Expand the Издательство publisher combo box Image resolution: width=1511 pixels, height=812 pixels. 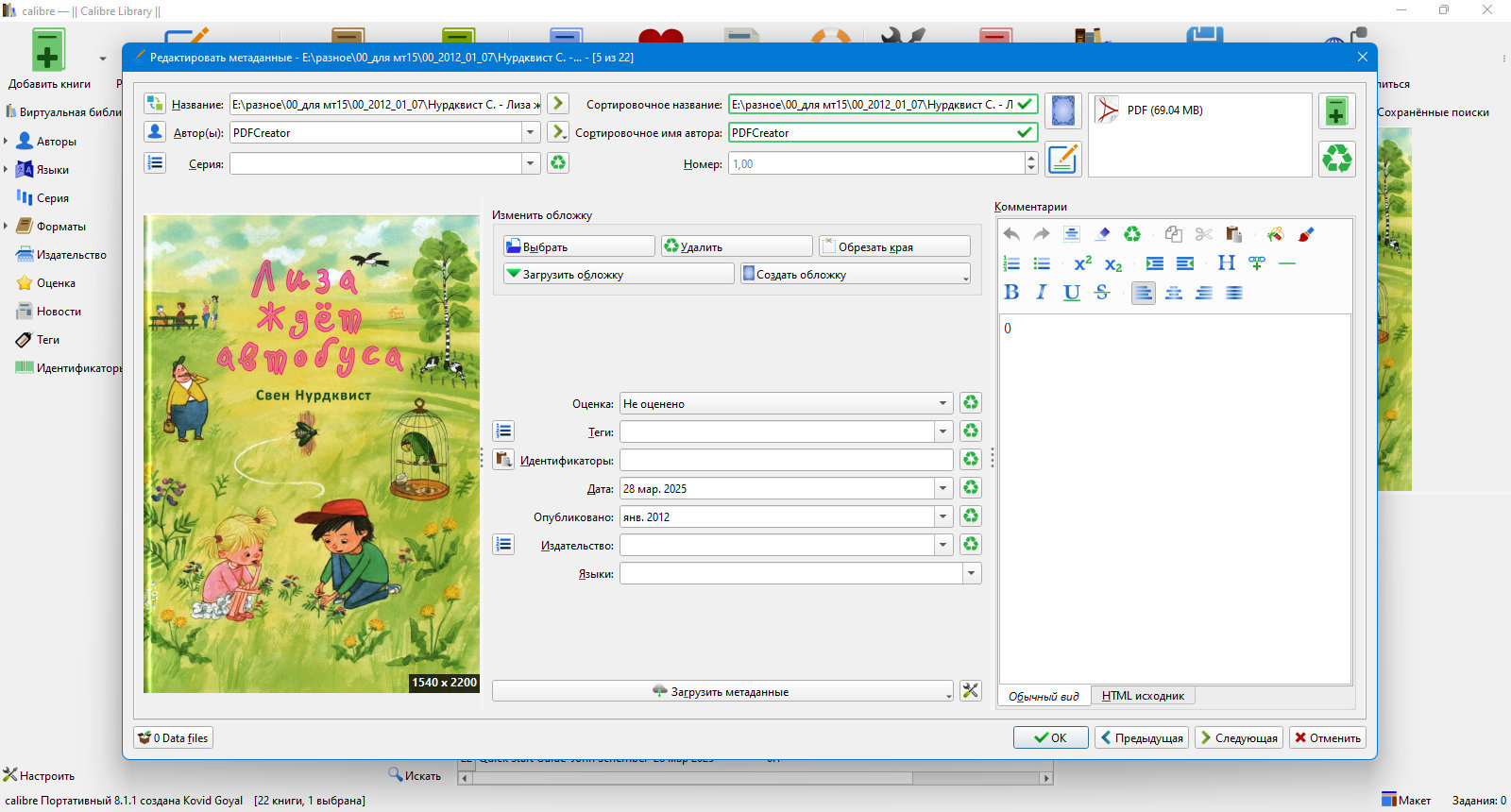point(787,545)
